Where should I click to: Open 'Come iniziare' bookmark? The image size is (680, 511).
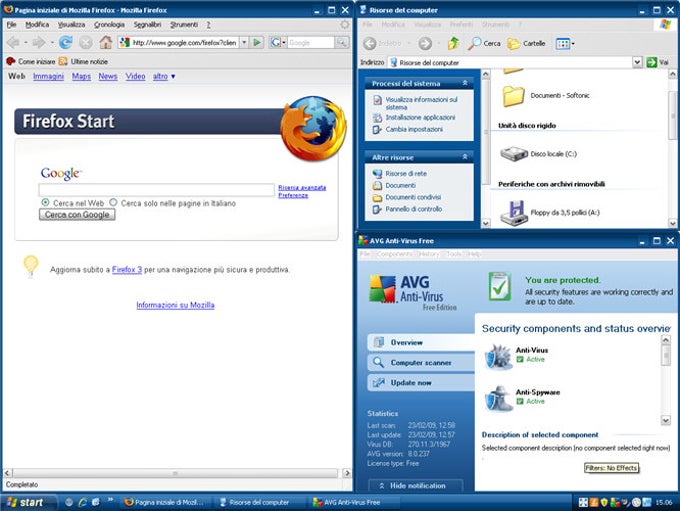[31, 62]
